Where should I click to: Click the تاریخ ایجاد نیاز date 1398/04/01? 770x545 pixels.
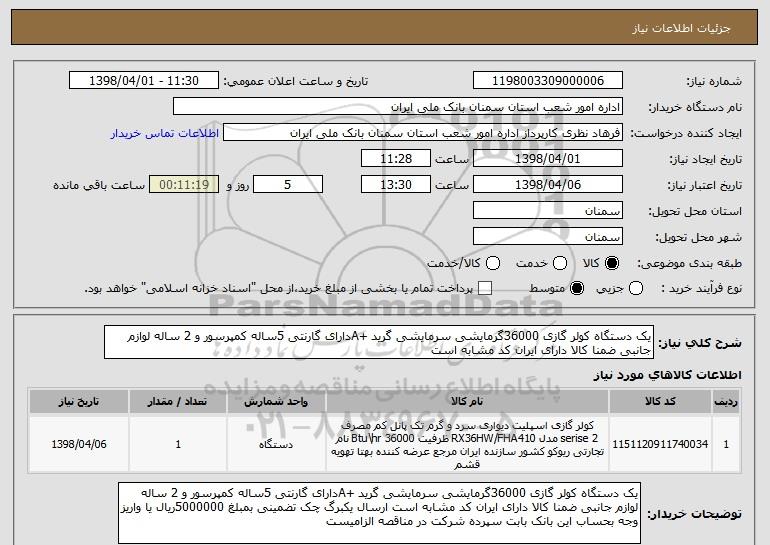(548, 159)
